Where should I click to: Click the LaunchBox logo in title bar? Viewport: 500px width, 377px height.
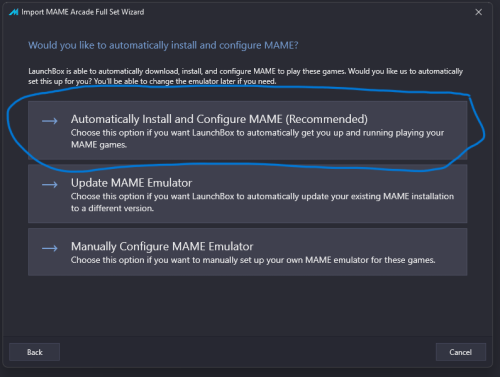14,12
